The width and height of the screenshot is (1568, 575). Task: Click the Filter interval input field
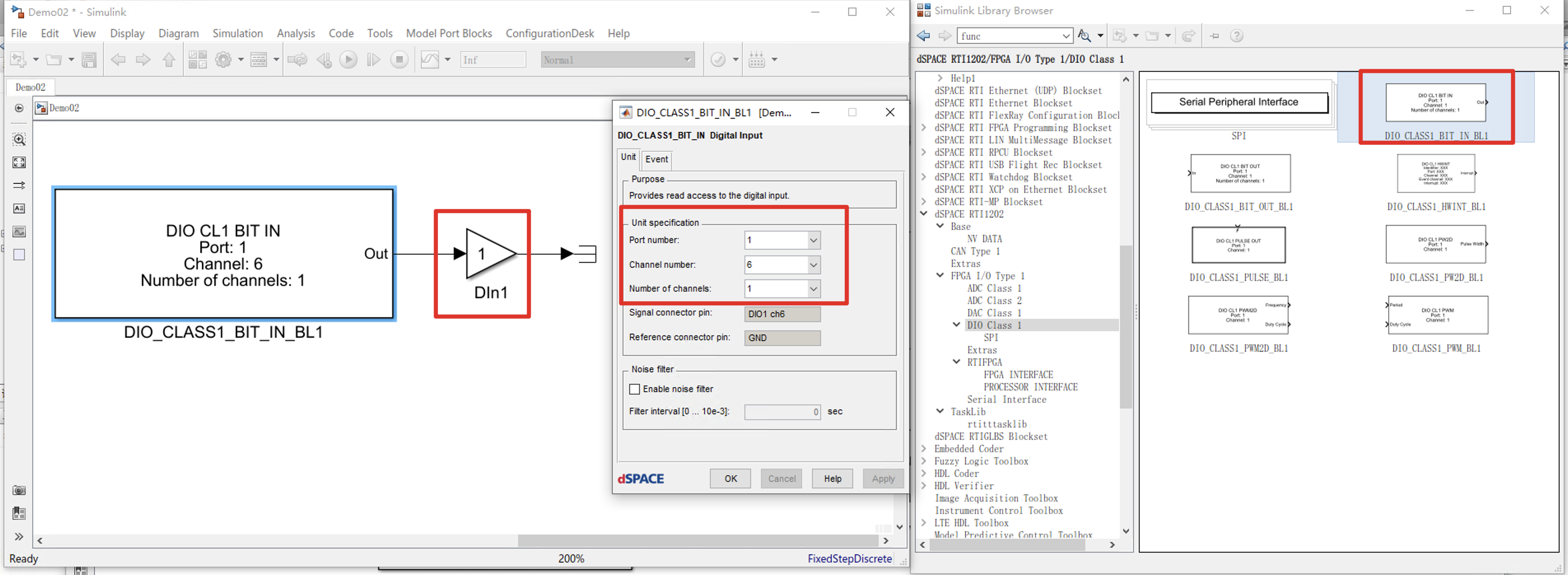782,412
